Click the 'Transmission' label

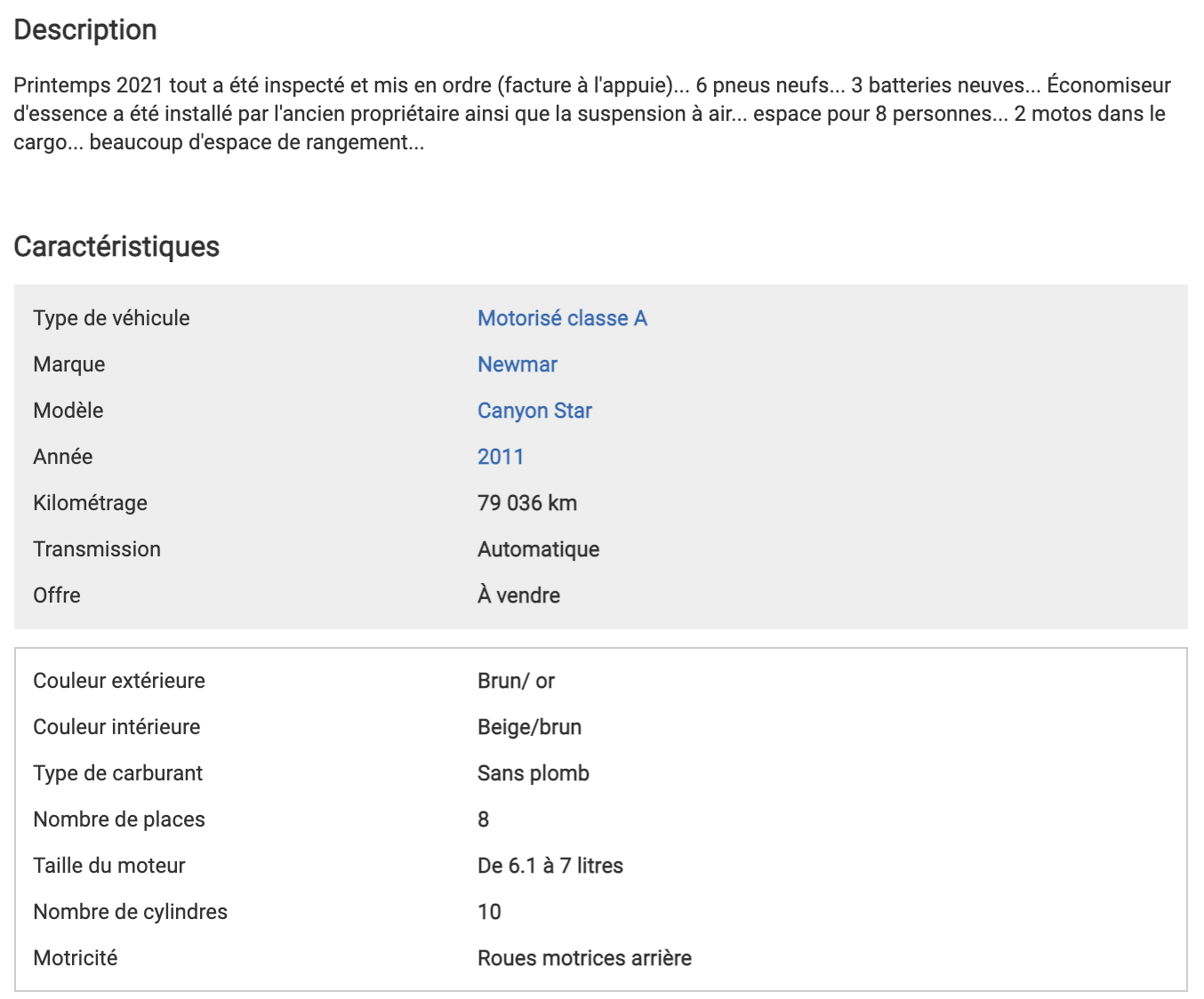point(97,549)
